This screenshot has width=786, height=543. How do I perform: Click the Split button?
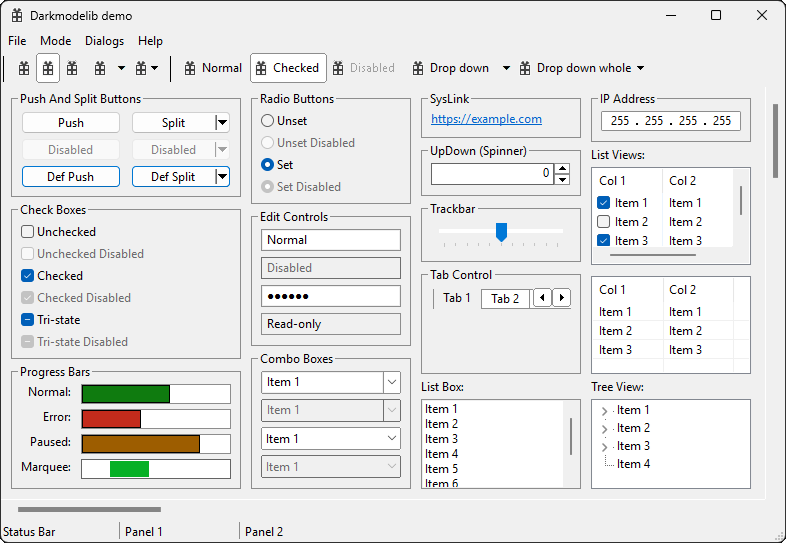(x=173, y=123)
